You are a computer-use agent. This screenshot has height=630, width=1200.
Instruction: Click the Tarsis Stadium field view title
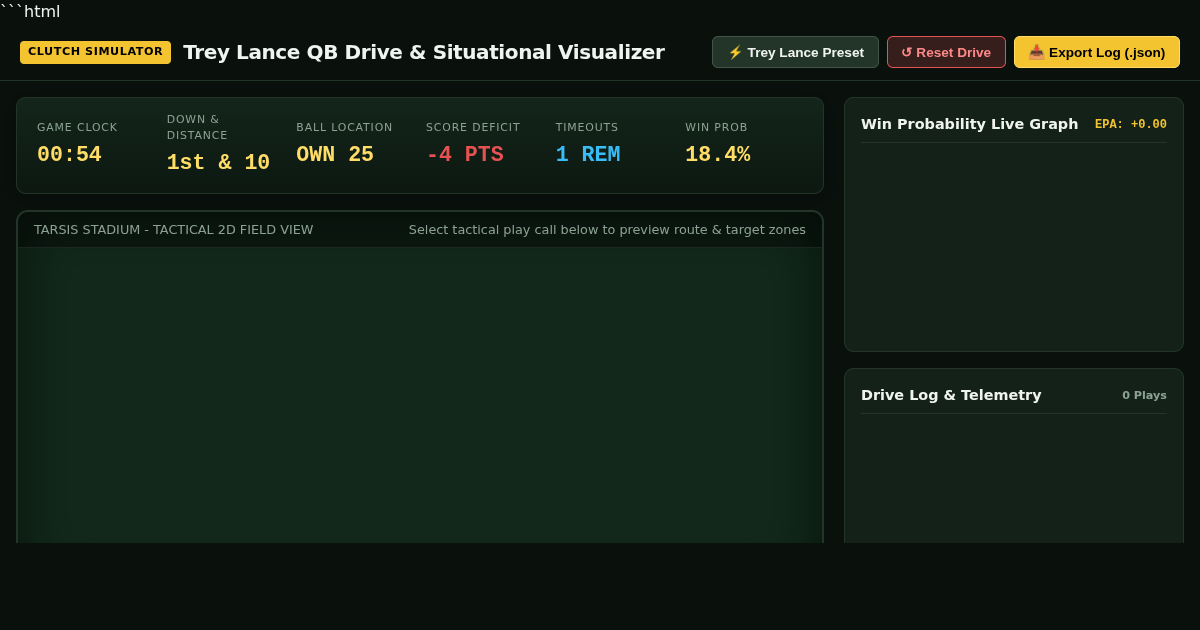point(174,230)
